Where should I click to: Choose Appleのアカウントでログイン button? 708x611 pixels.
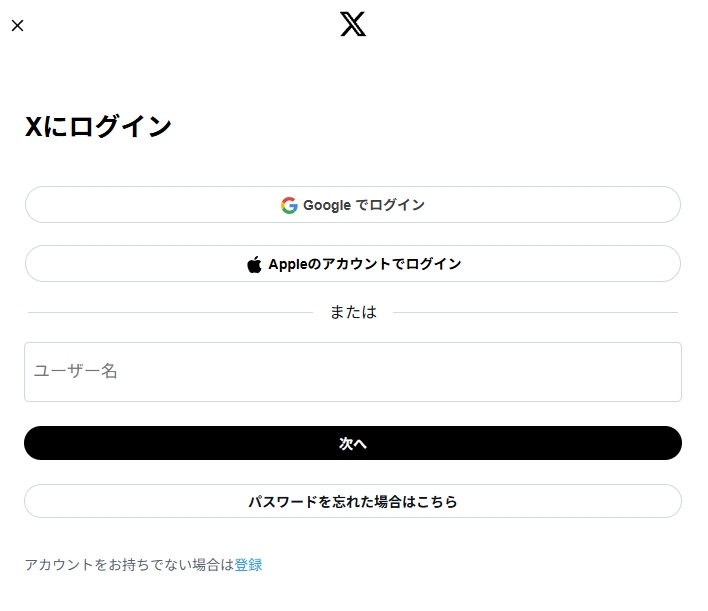[x=353, y=264]
